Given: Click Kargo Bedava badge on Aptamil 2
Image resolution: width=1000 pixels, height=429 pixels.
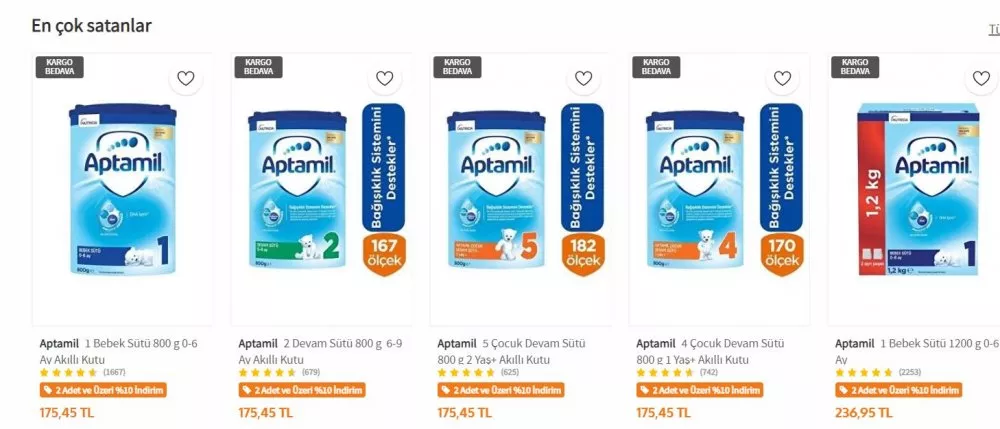Looking at the screenshot, I should [x=259, y=67].
